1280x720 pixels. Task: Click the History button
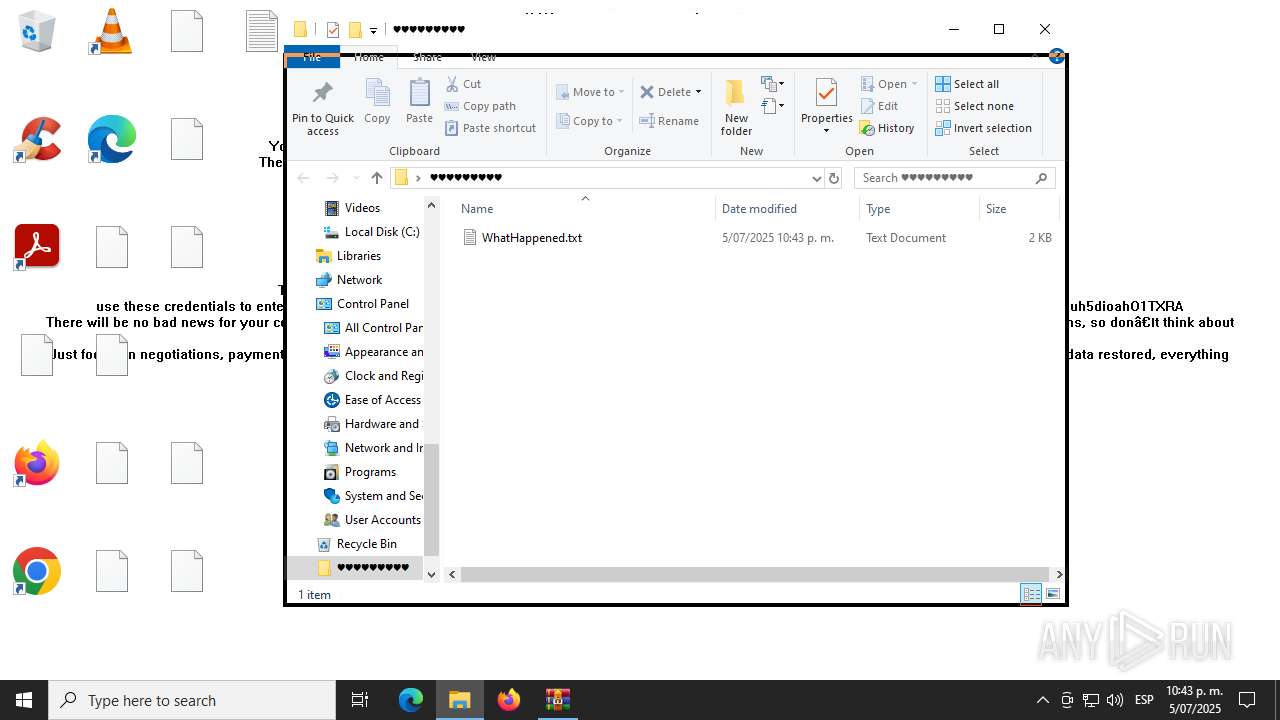click(887, 128)
